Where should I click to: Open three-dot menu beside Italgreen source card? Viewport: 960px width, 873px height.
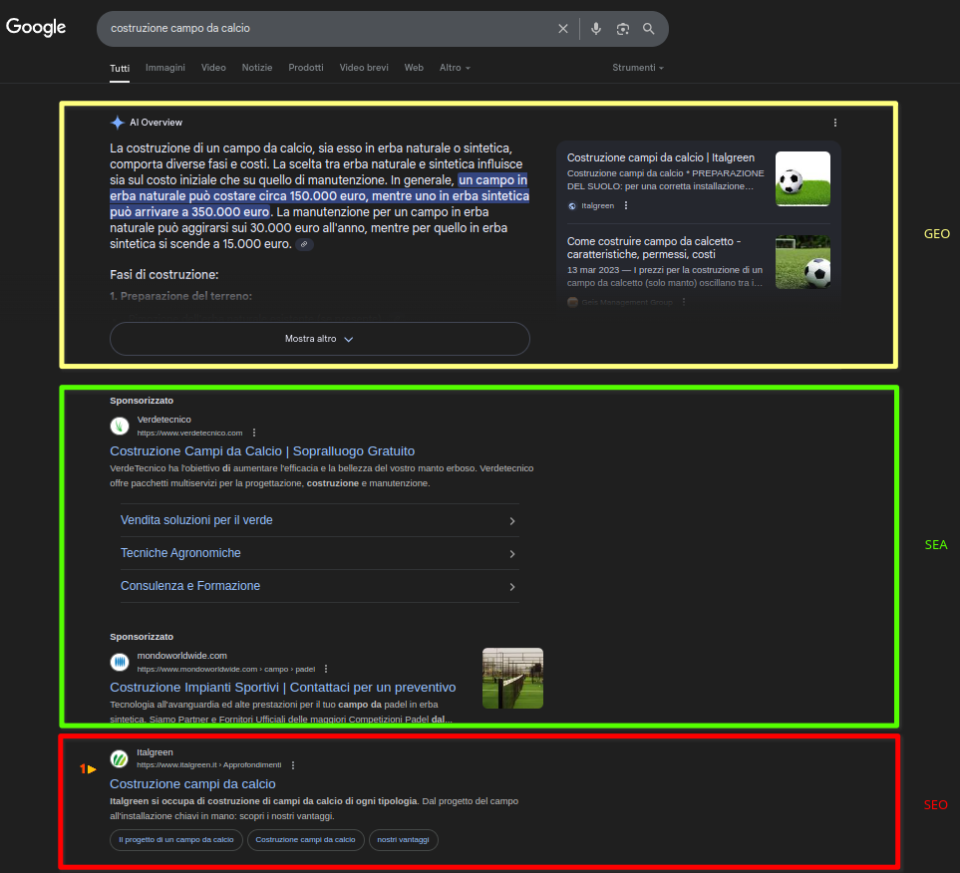tap(626, 206)
